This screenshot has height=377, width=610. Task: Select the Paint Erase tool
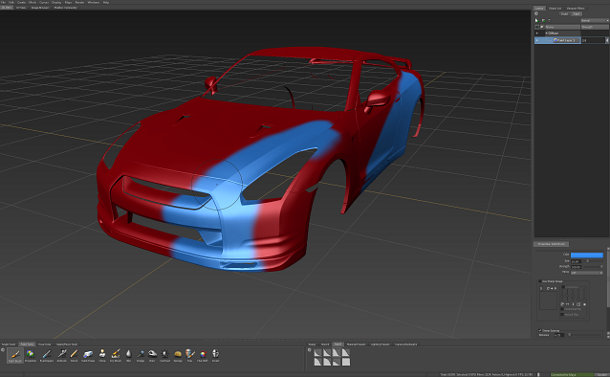pos(88,355)
